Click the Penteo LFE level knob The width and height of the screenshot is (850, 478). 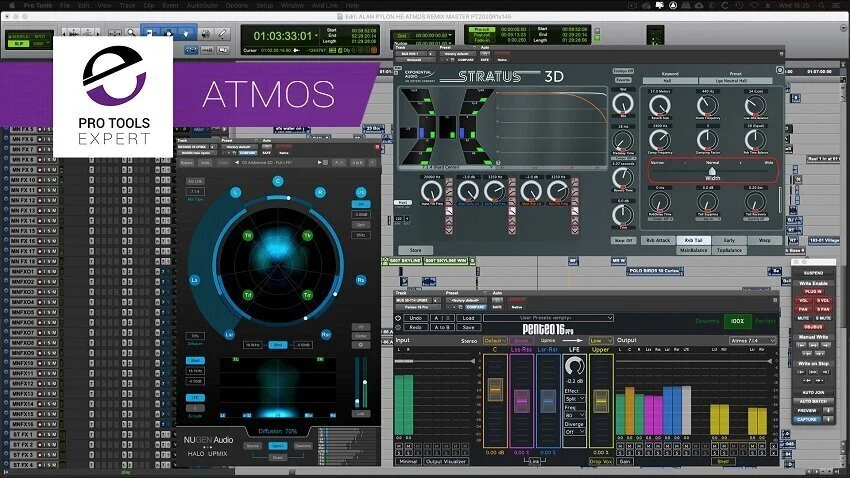click(x=574, y=367)
